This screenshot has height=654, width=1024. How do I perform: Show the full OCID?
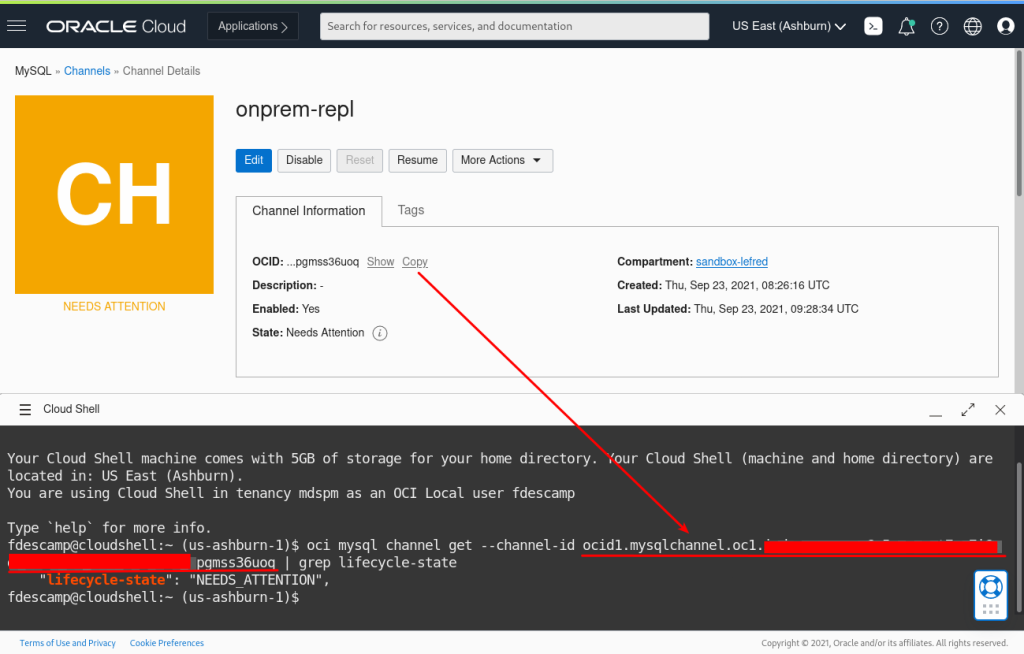pos(380,262)
